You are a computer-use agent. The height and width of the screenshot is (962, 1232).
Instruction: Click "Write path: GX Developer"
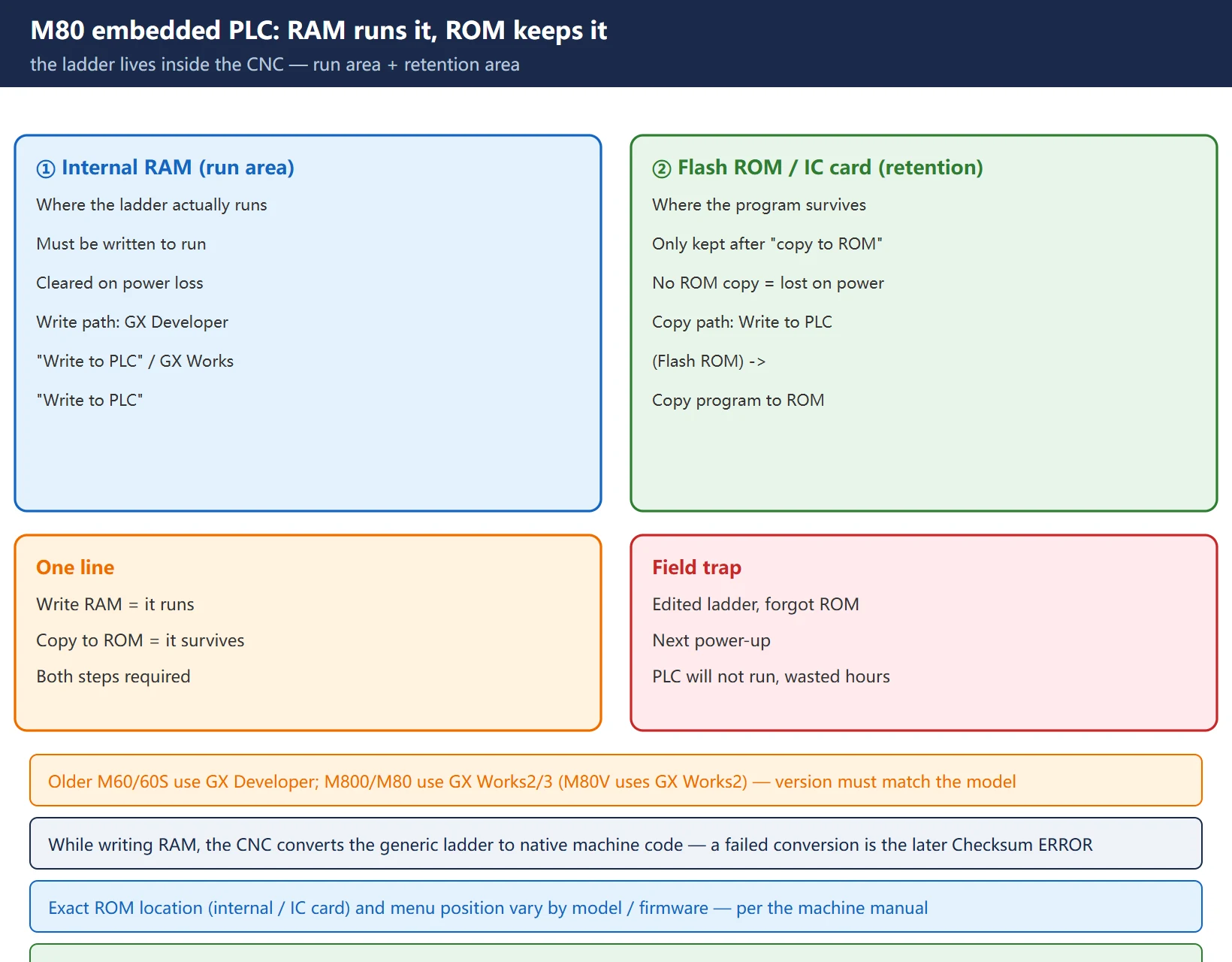pos(132,322)
